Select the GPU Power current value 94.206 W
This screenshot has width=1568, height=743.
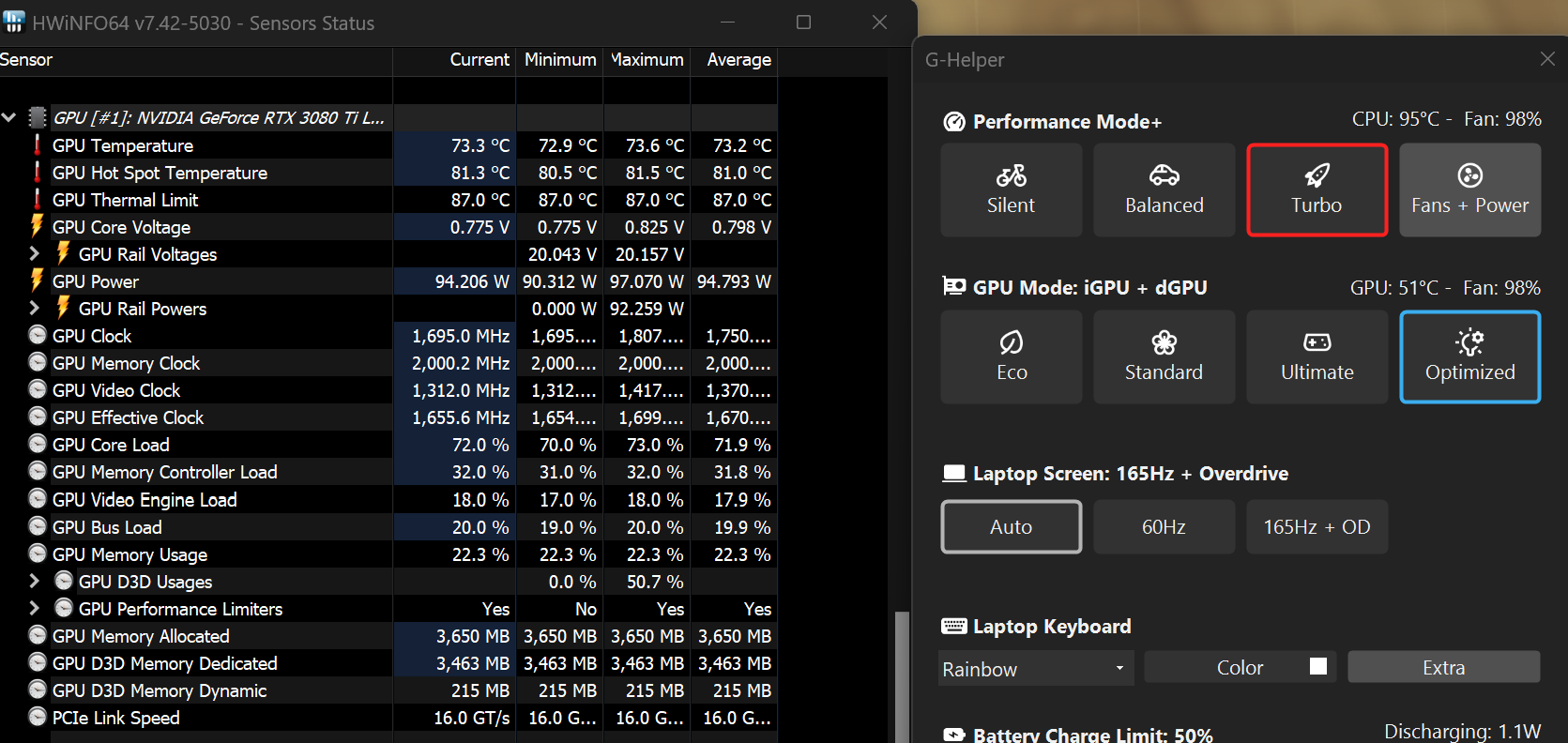[x=472, y=281]
